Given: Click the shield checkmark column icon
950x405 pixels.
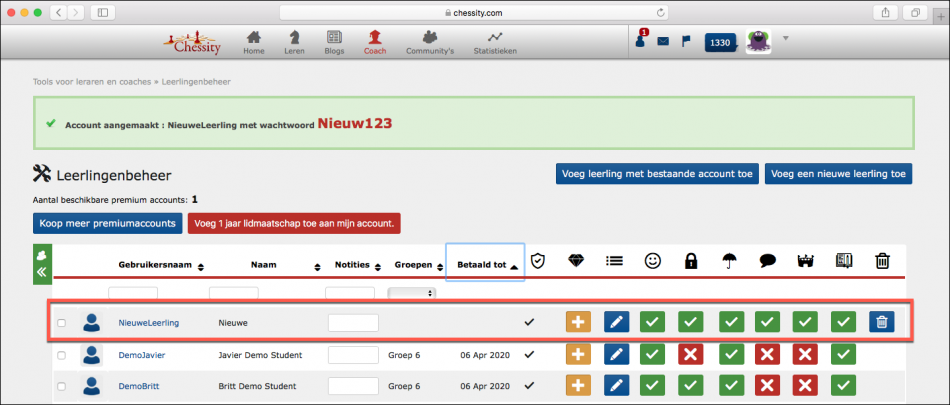Looking at the screenshot, I should pos(538,261).
